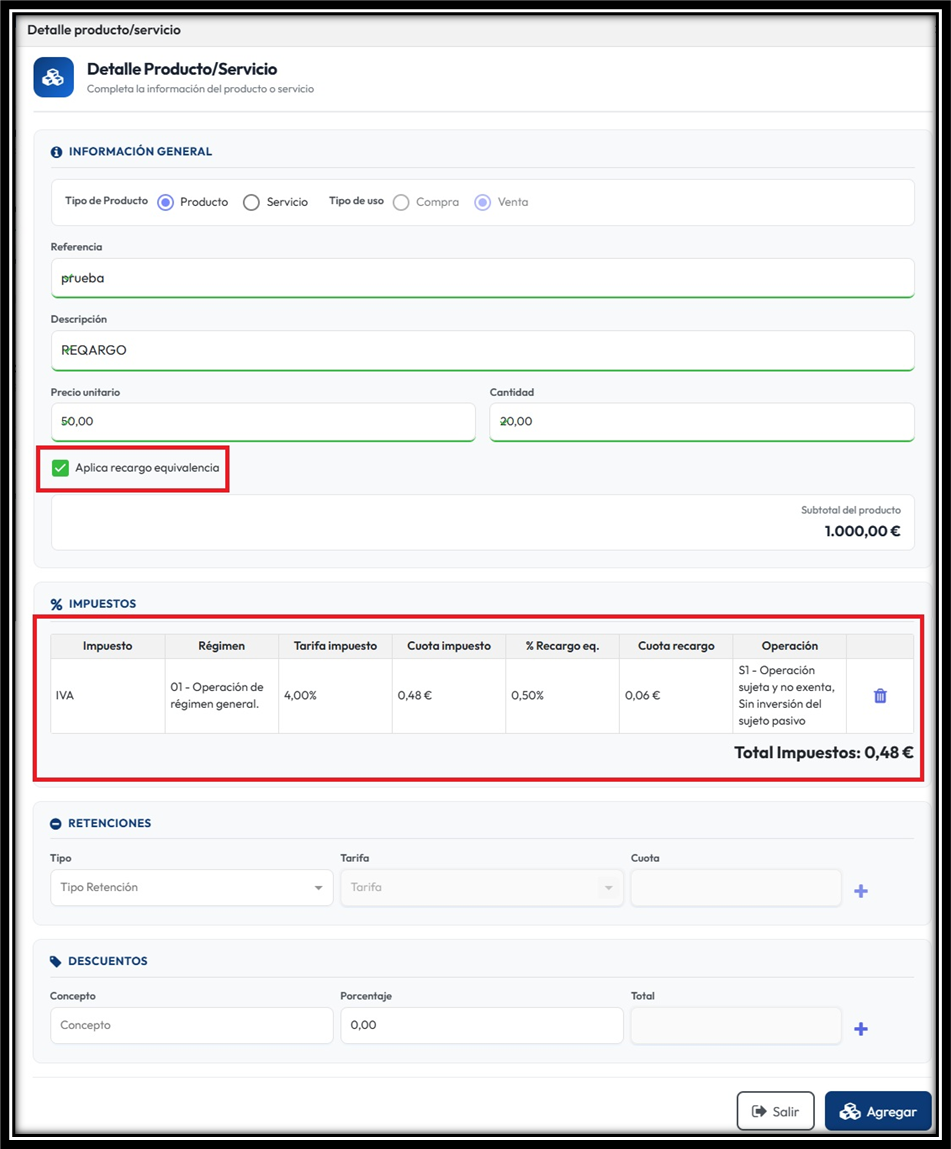Click the Cuota recargo column header
This screenshot has width=951, height=1149.
pyautogui.click(x=676, y=646)
